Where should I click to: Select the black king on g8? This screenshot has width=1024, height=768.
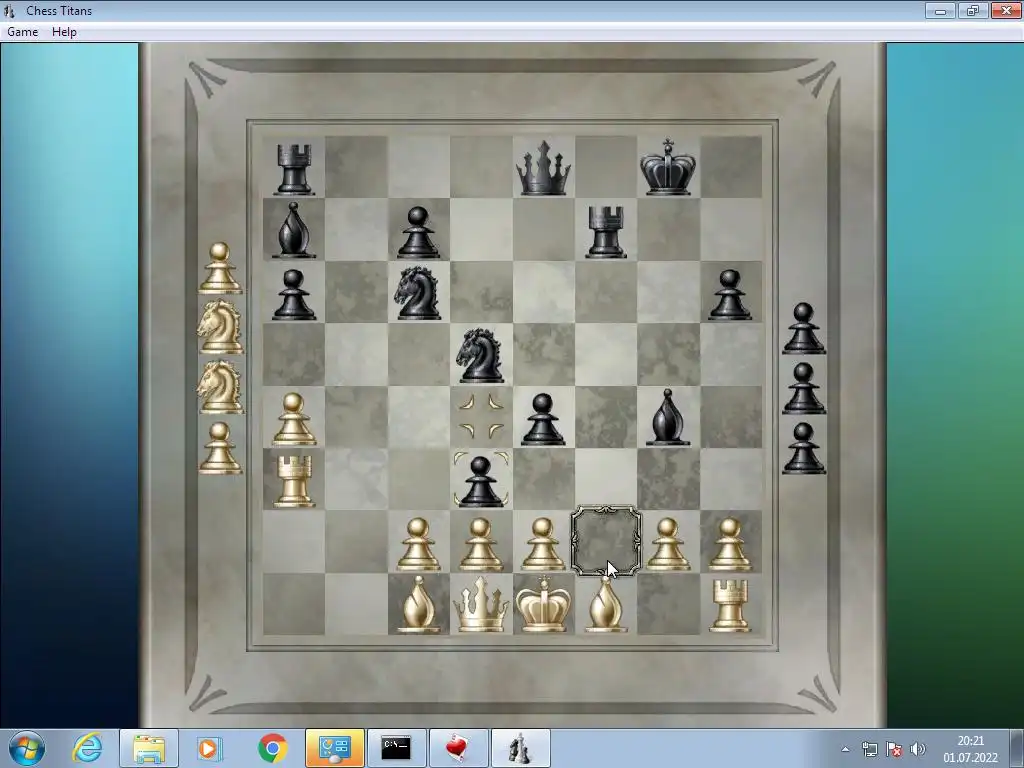coord(668,167)
